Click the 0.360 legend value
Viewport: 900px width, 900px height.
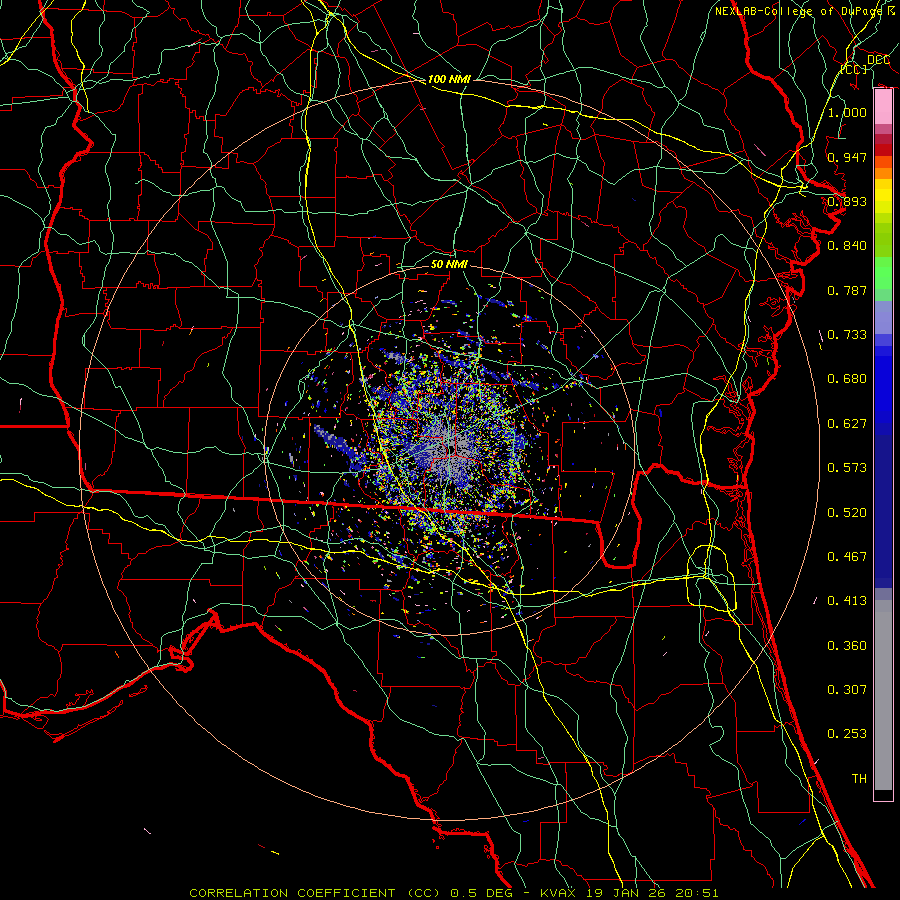(847, 646)
